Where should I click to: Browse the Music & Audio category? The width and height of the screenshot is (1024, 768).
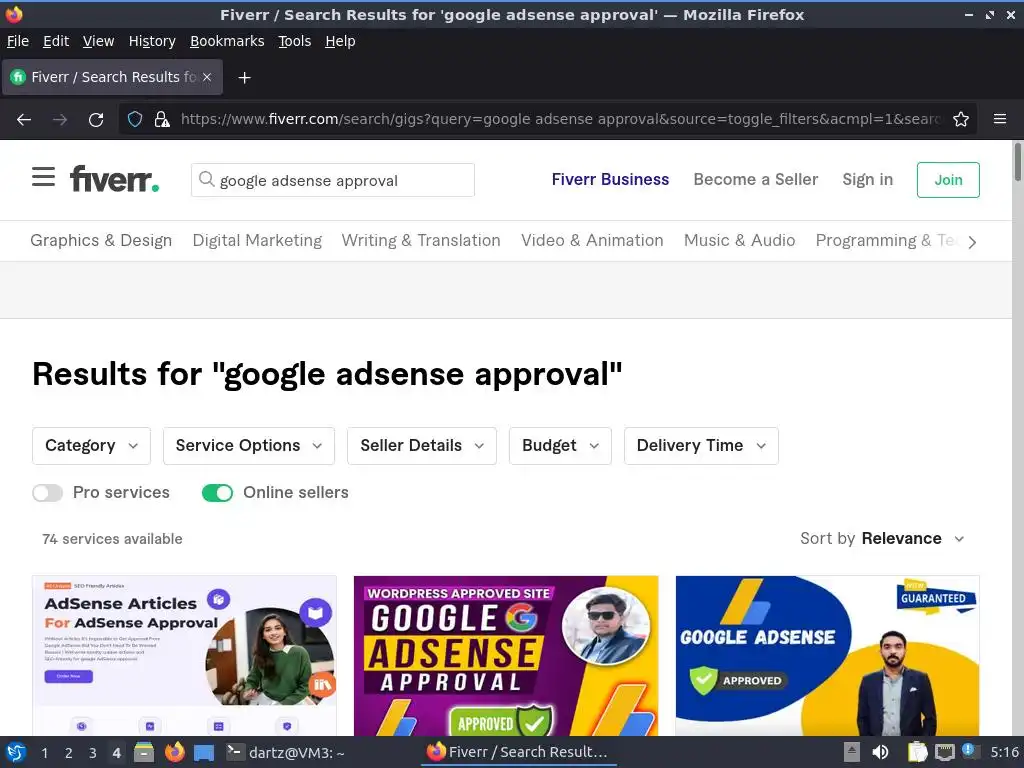[739, 240]
